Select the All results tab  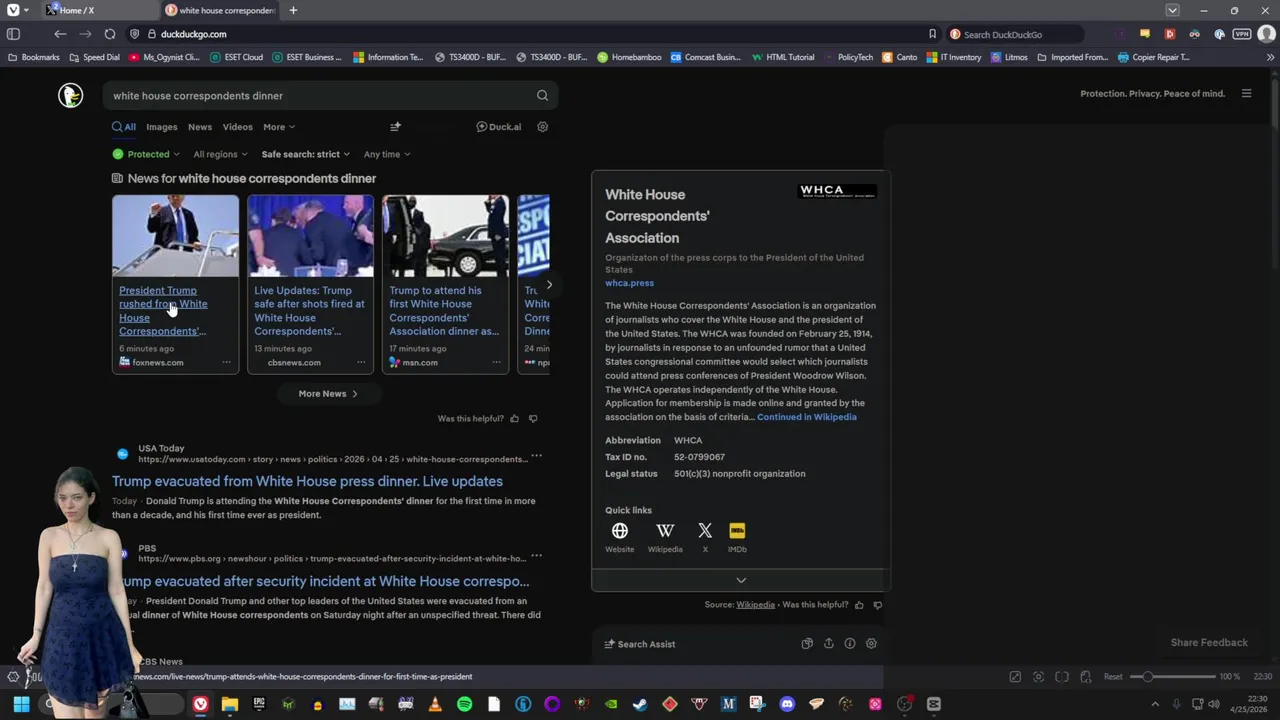click(124, 127)
